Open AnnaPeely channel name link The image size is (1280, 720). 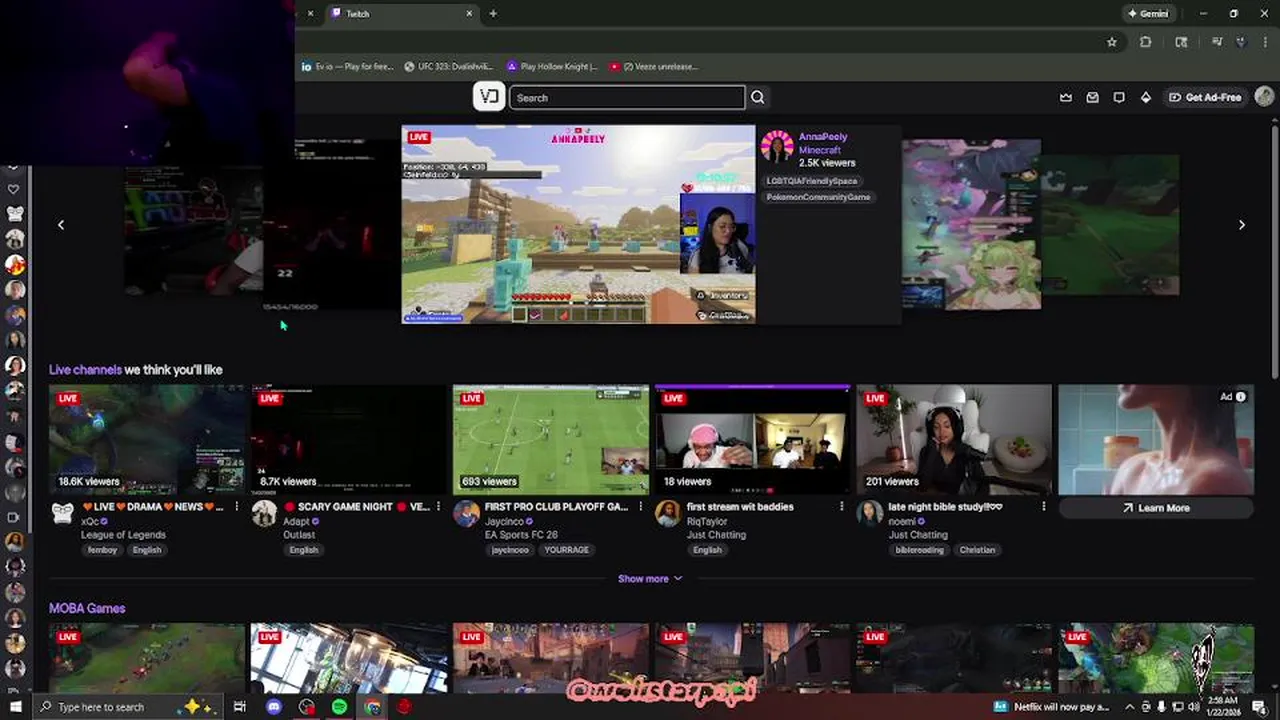(823, 137)
